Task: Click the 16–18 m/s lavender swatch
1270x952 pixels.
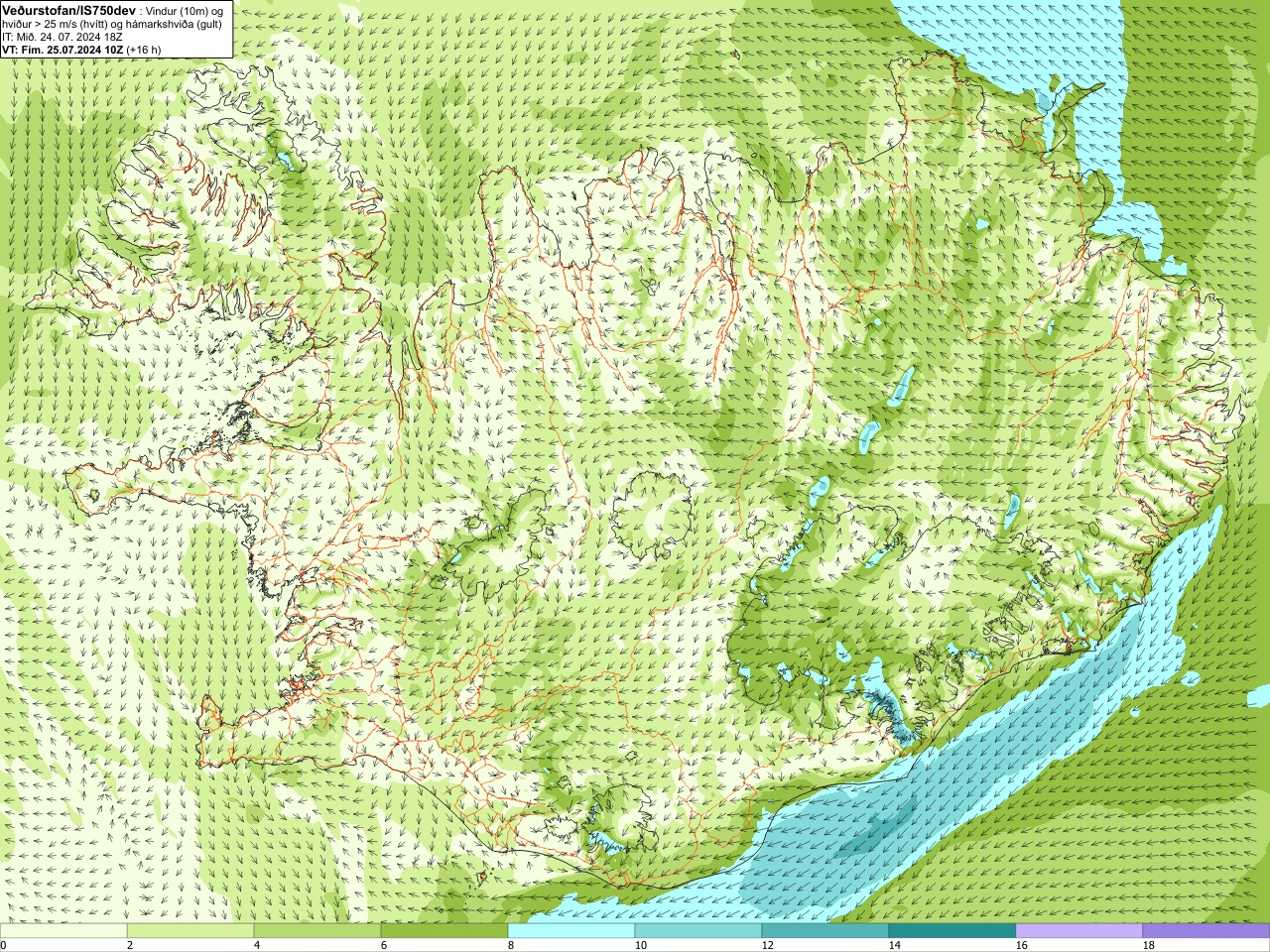Action: [x=1079, y=931]
